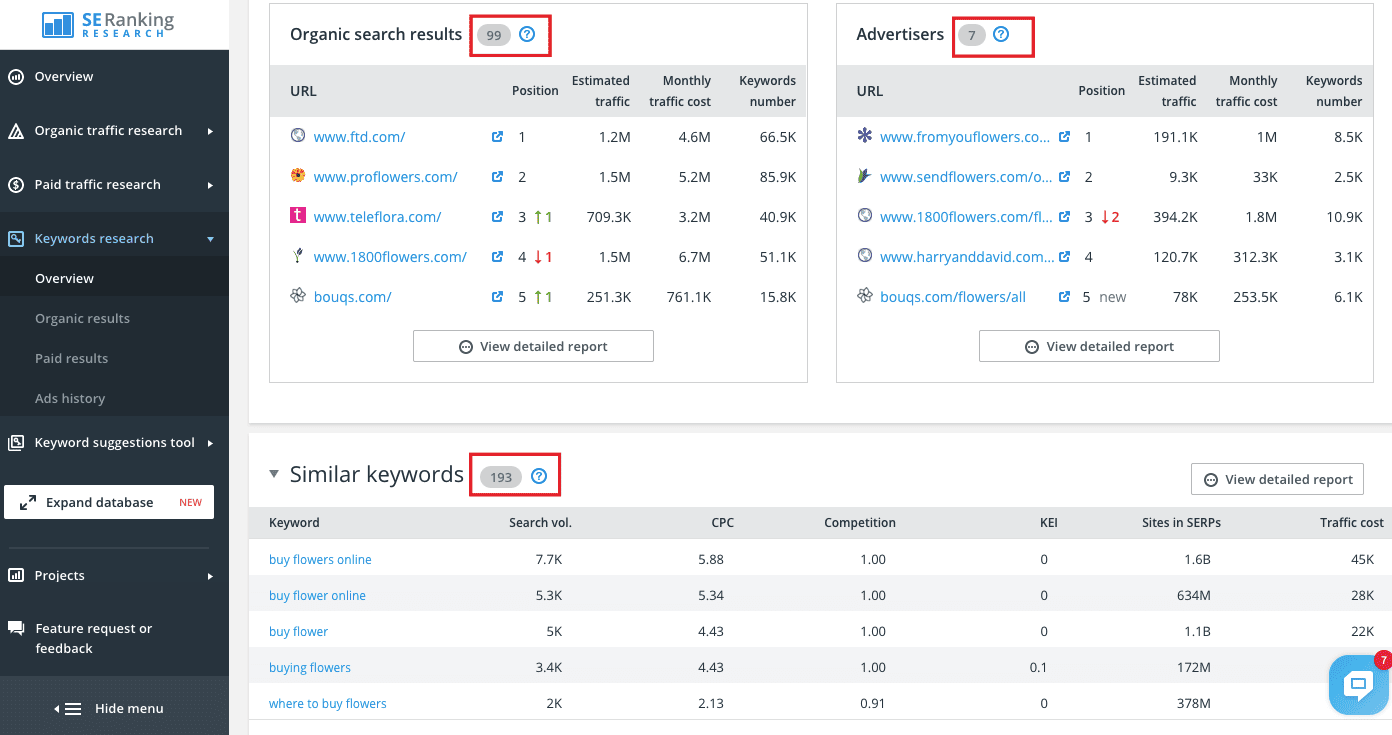This screenshot has width=1392, height=735.
Task: Click the Traffic cost column header
Action: 1352,522
